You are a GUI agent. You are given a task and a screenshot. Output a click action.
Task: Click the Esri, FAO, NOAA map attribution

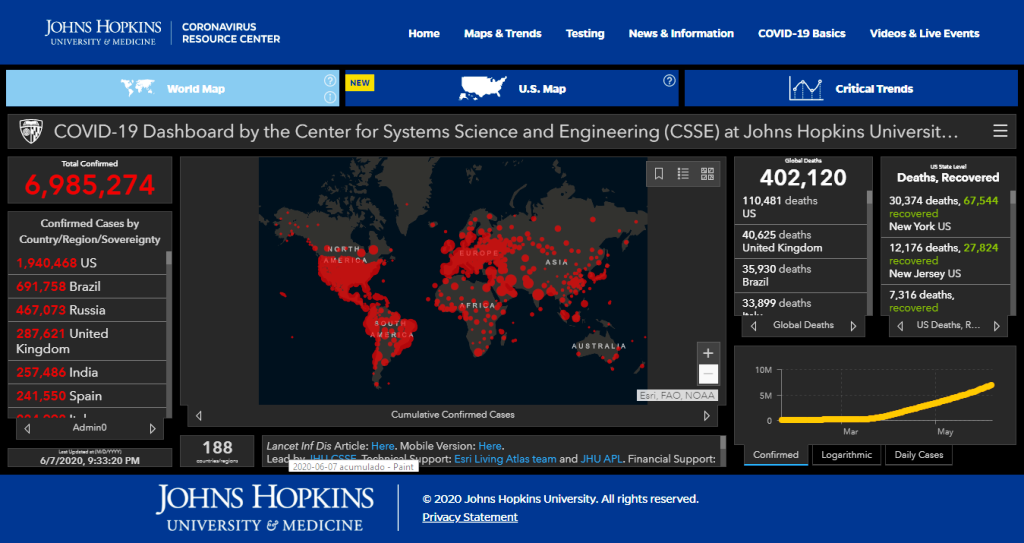pos(677,395)
